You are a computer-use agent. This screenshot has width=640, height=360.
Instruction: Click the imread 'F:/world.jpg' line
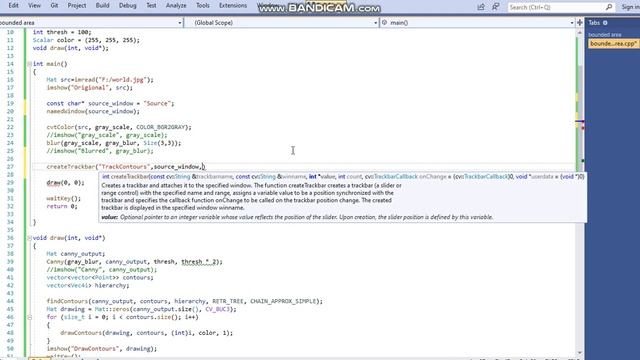pyautogui.click(x=100, y=80)
